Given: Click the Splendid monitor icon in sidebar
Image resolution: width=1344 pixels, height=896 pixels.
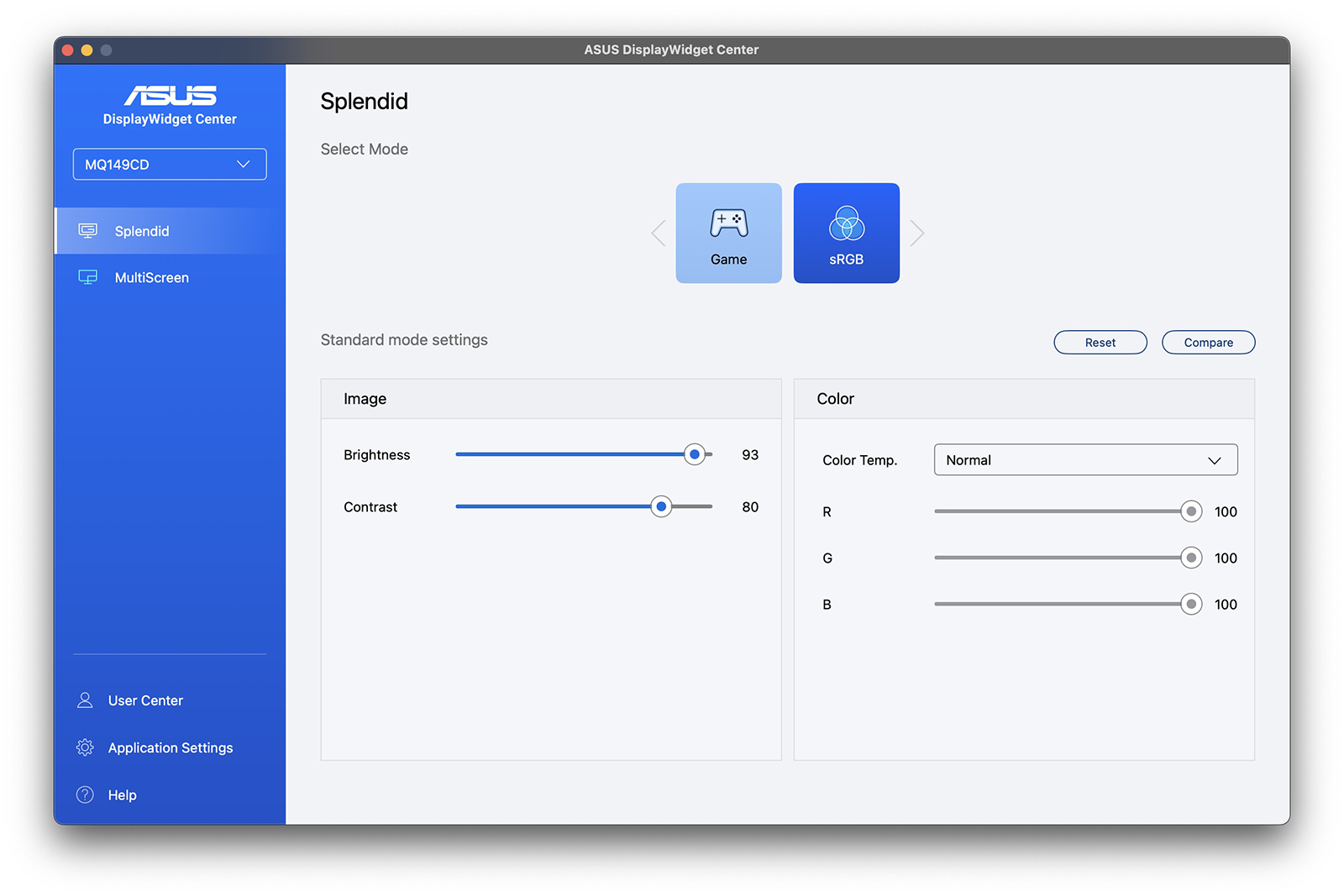Looking at the screenshot, I should 87,231.
